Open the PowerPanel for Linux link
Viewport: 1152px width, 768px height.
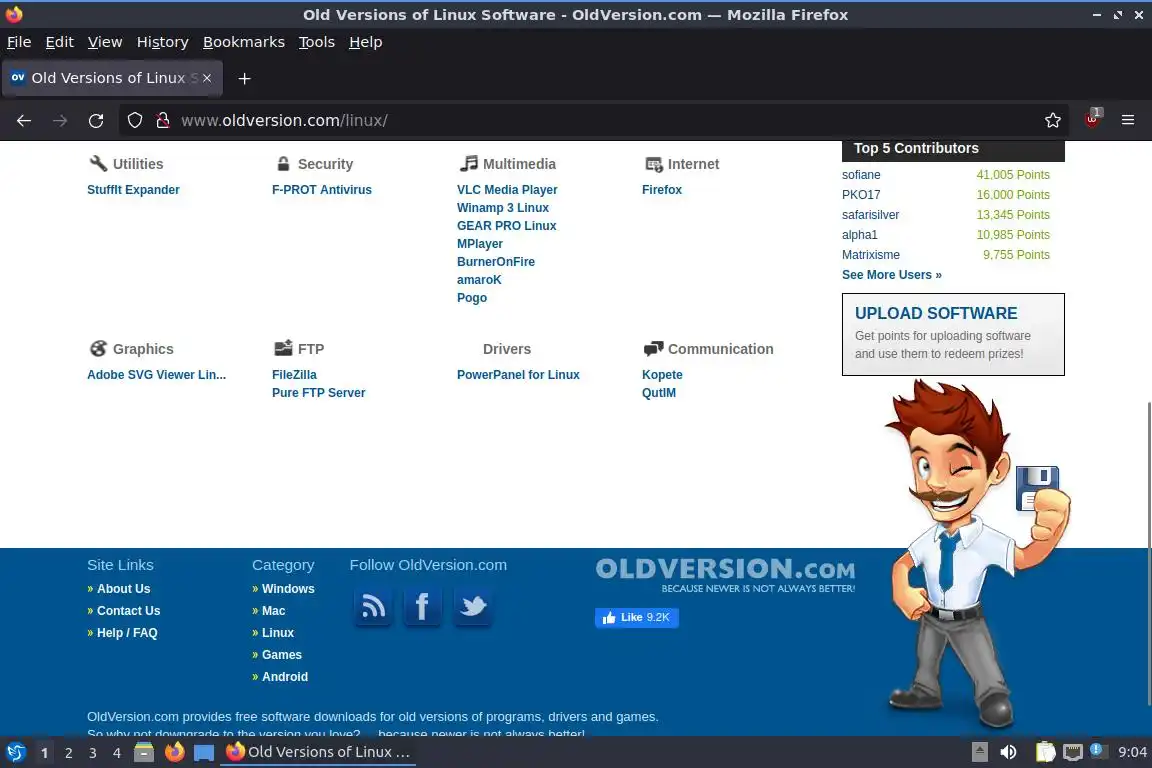518,375
